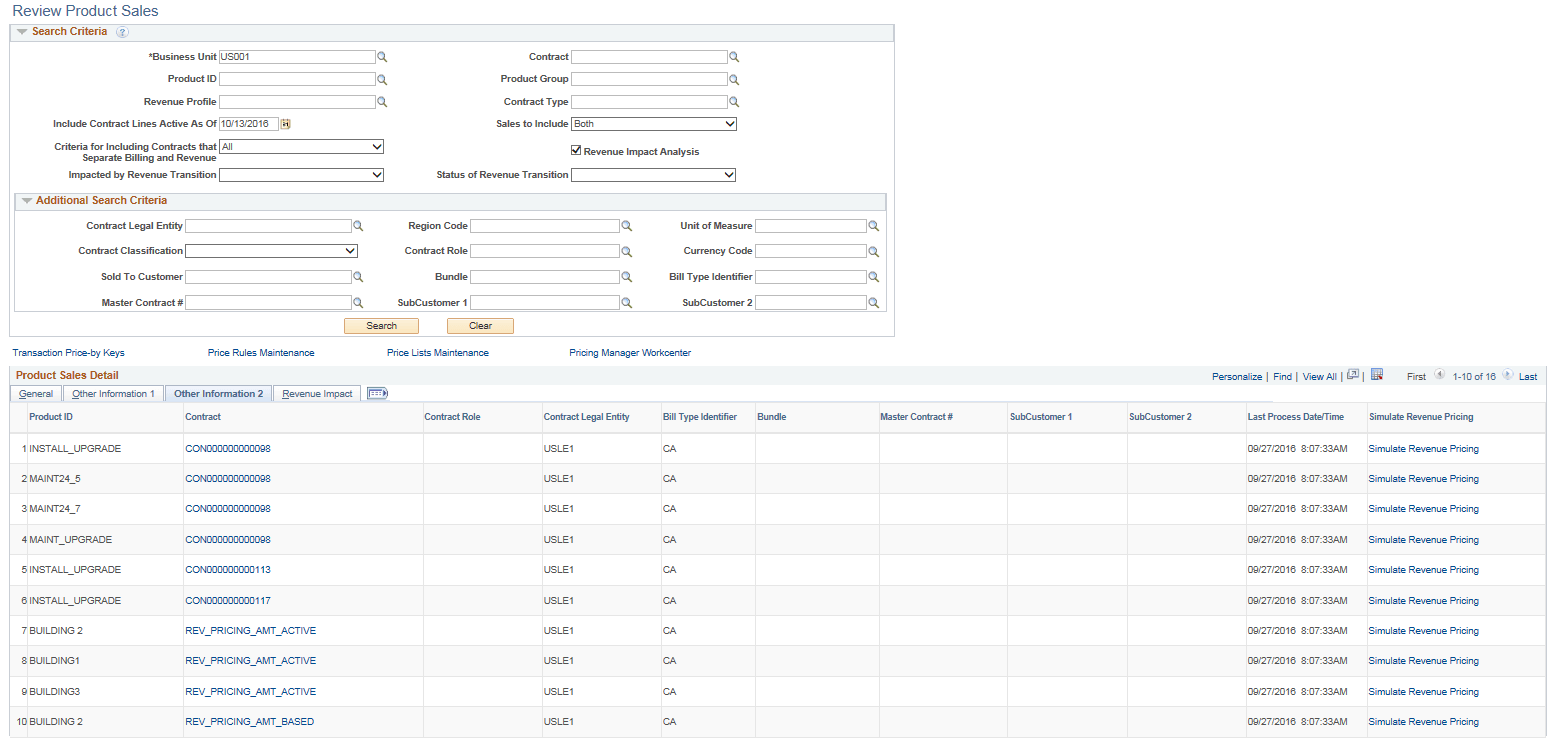Click the show-all-columns icon after Revenue Impact tab
Screen dimensions: 1563x743
click(x=376, y=393)
